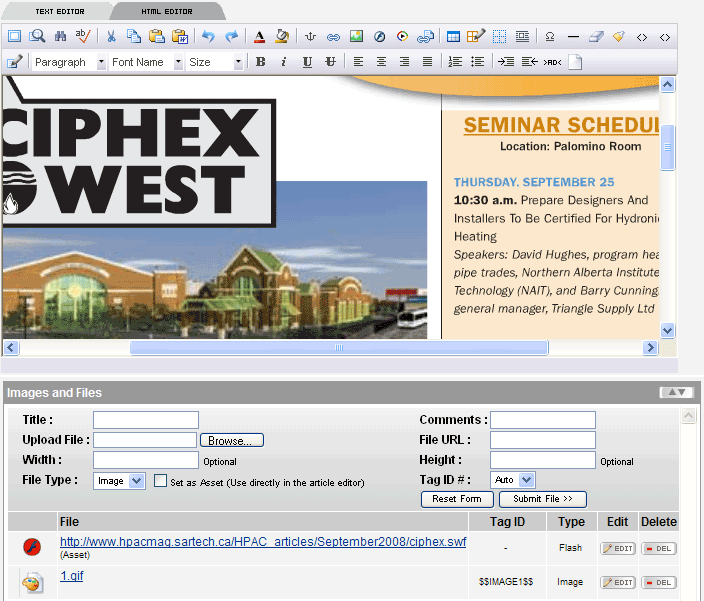The image size is (704, 601).
Task: Open the ciphex.swf file link
Action: 263,542
